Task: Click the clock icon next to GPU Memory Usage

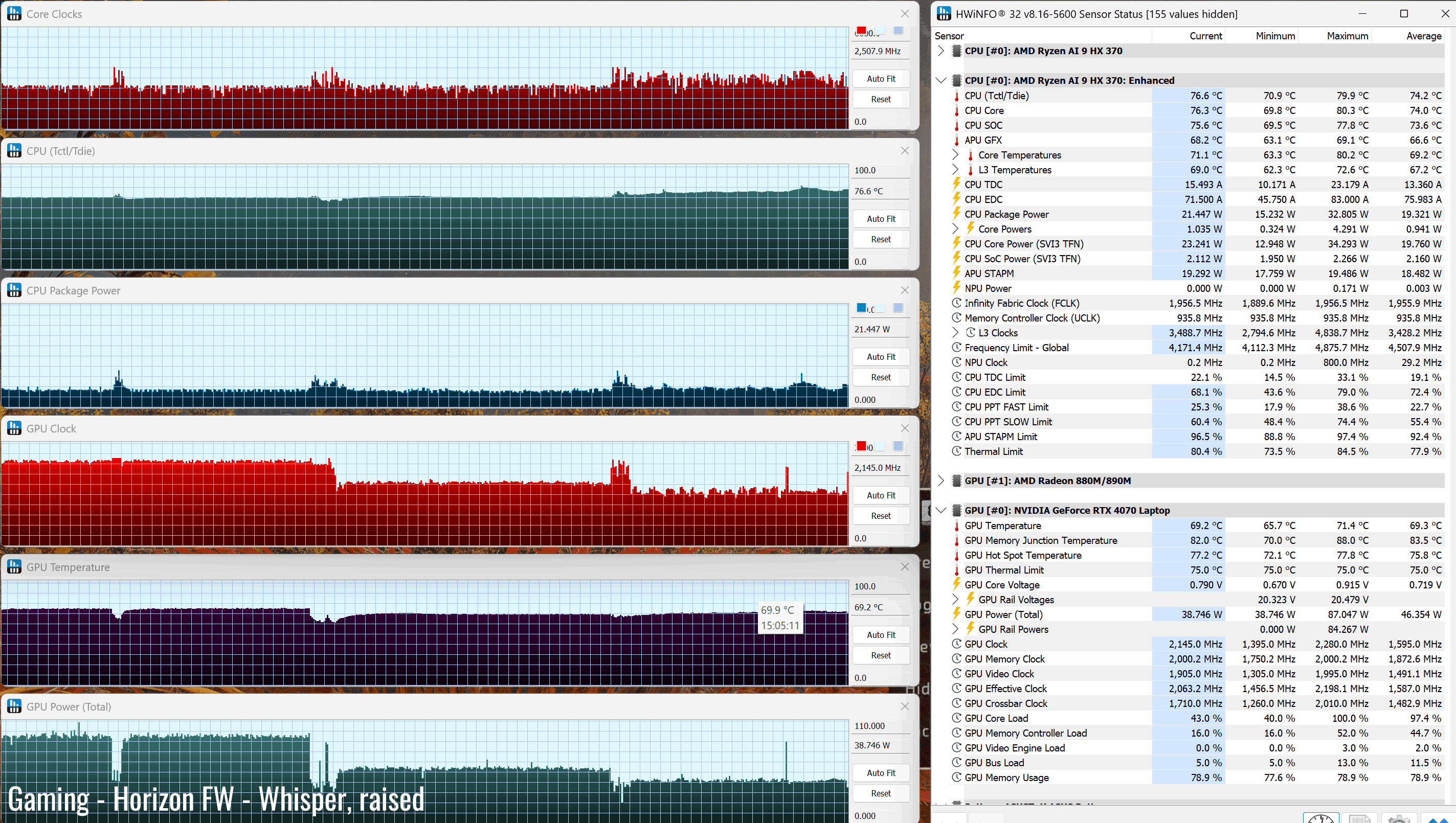Action: (957, 777)
